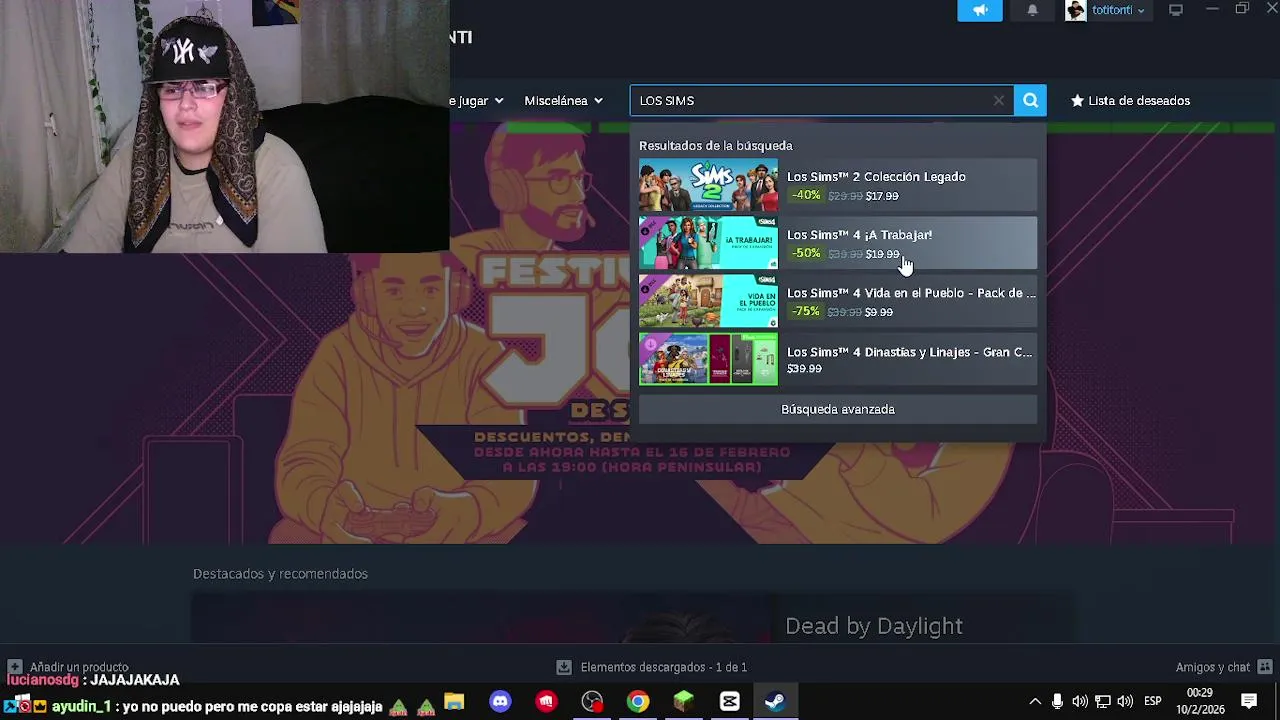The width and height of the screenshot is (1280, 720).
Task: Open the taskbar clock showing 00:29
Action: point(1200,701)
